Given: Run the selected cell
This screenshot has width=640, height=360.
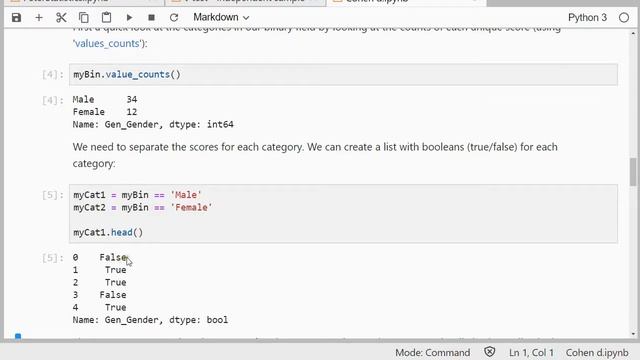Looking at the screenshot, I should [x=129, y=18].
